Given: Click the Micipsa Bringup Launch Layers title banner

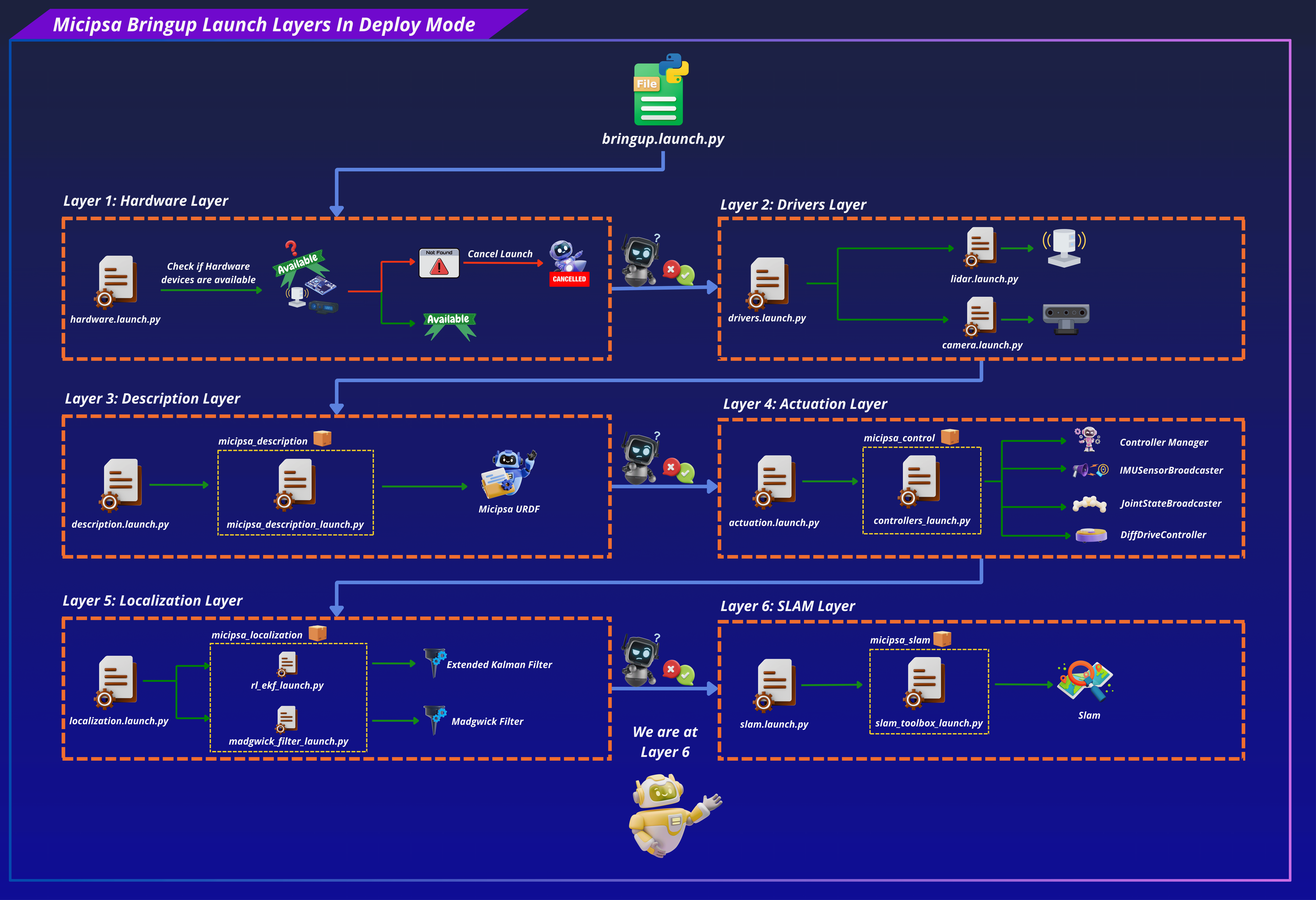Looking at the screenshot, I should point(264,24).
